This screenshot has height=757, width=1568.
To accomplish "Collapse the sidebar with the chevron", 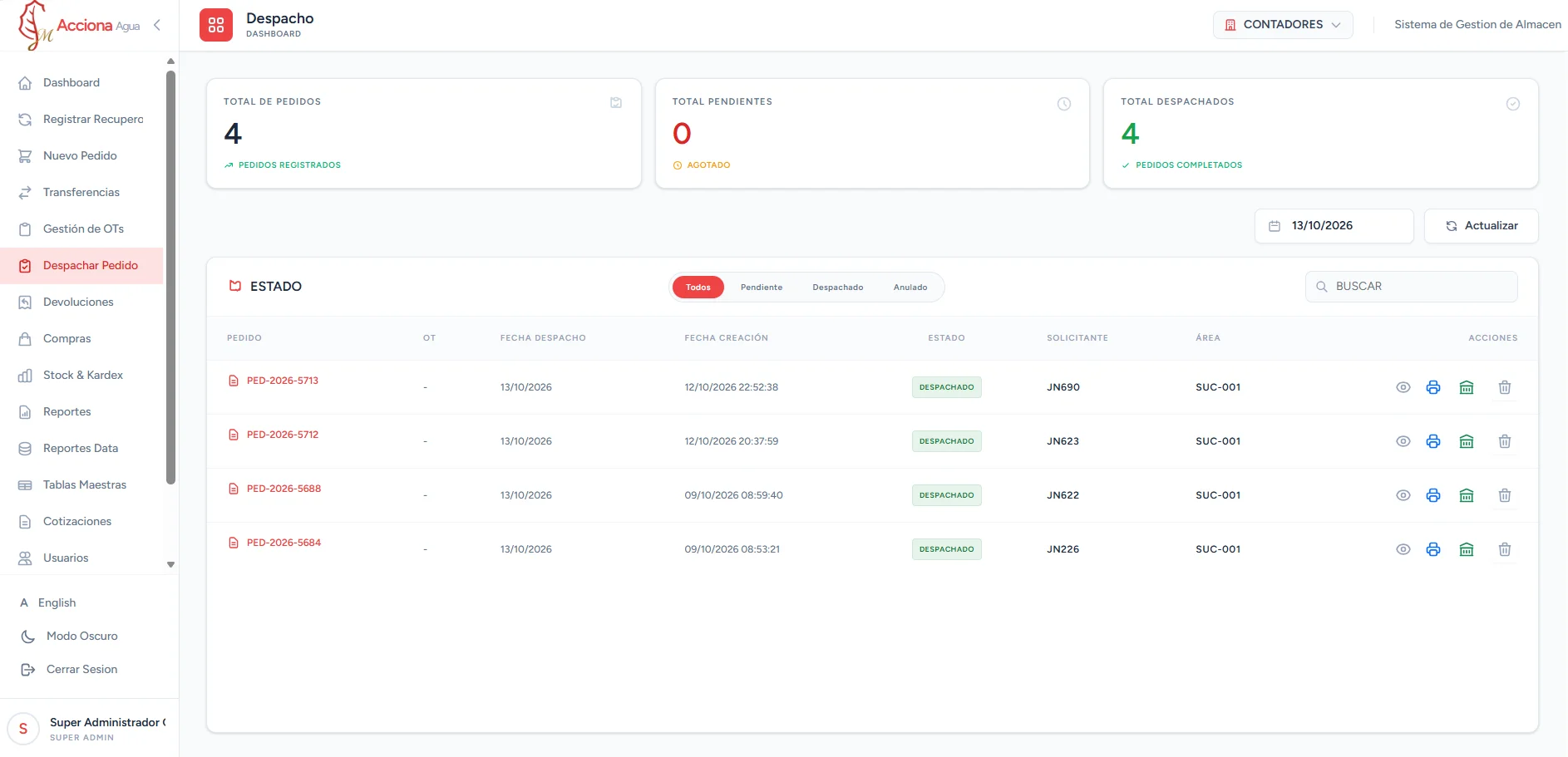I will coord(157,25).
